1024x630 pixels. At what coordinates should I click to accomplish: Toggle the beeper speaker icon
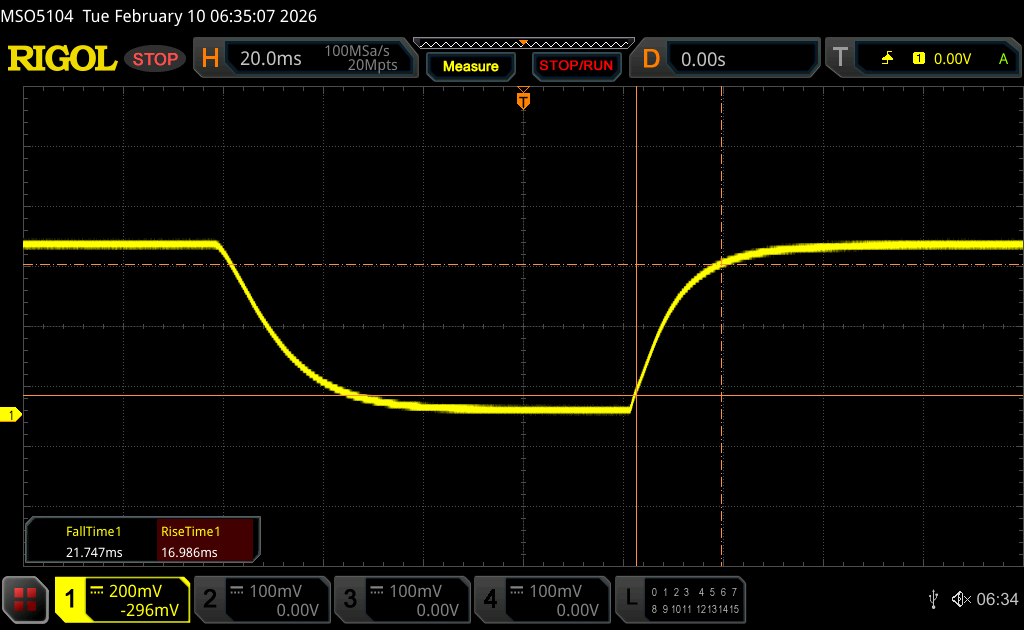point(960,599)
